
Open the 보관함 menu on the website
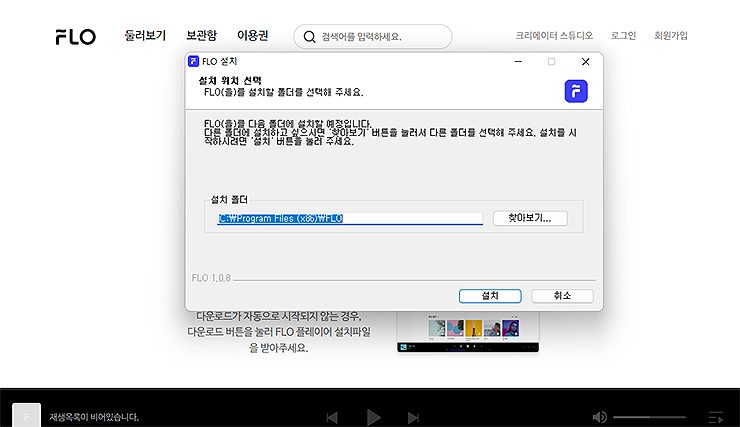[202, 35]
